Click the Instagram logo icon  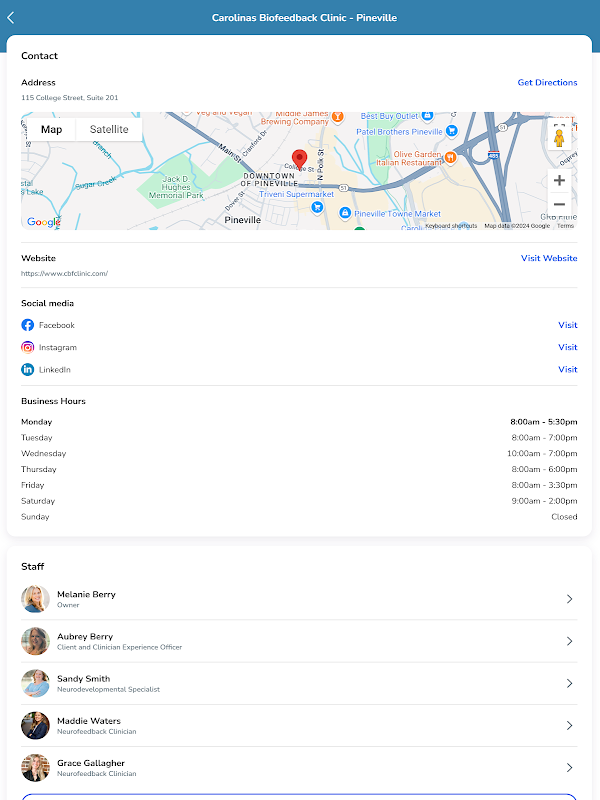click(28, 347)
